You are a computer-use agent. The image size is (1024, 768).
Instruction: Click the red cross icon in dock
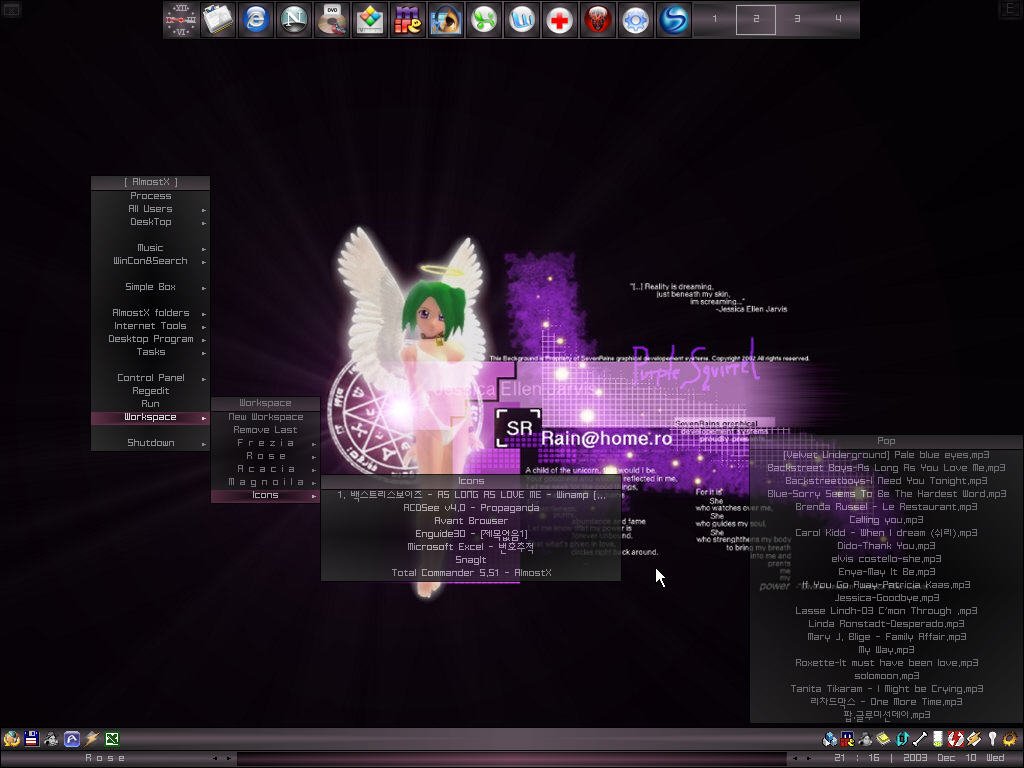(559, 20)
